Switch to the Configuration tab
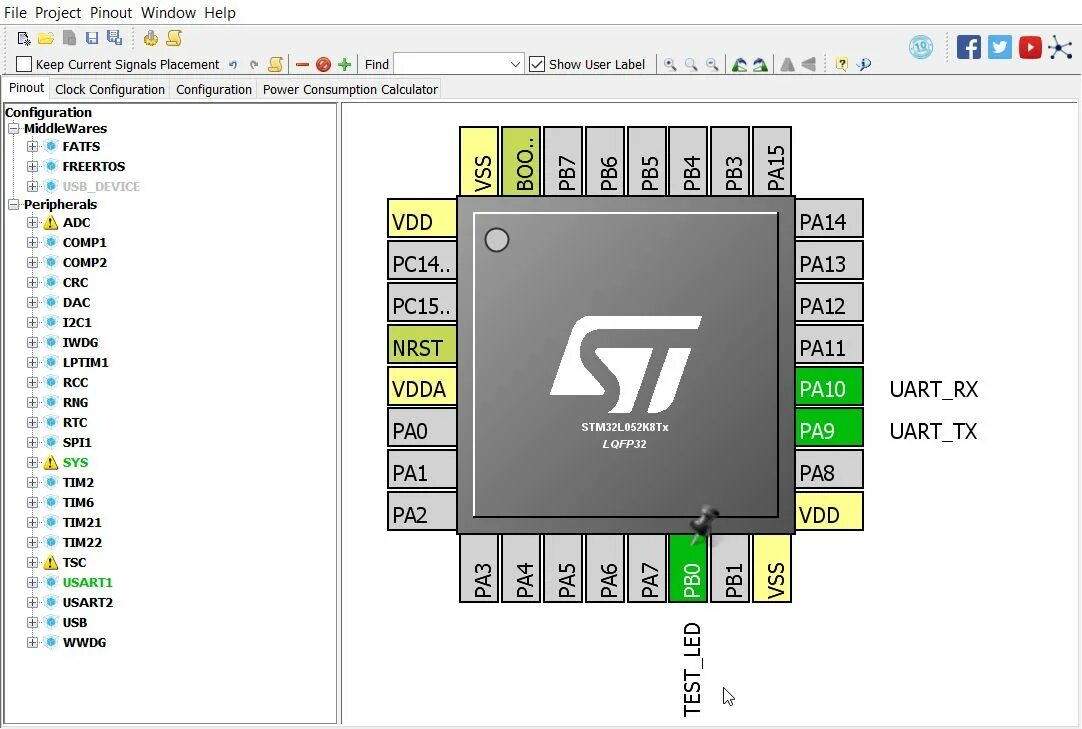Viewport: 1082px width, 729px height. click(x=214, y=89)
